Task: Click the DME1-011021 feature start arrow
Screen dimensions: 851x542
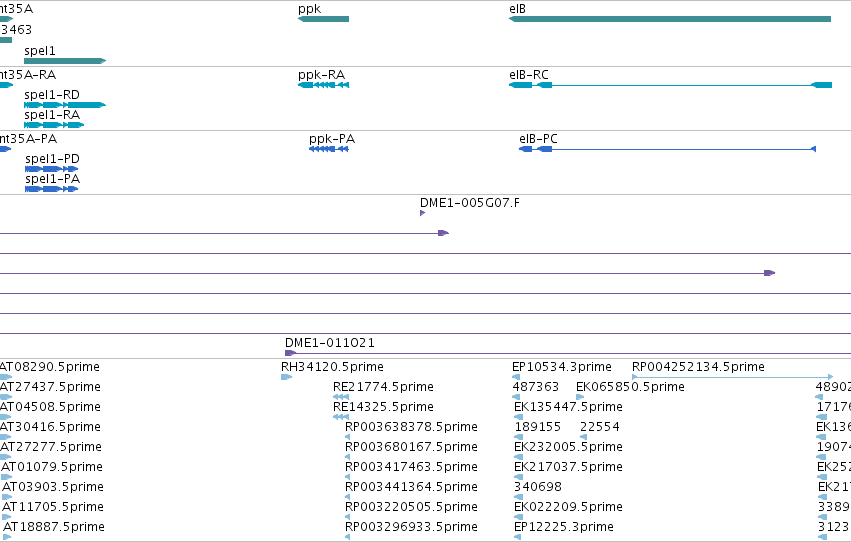Action: point(290,353)
